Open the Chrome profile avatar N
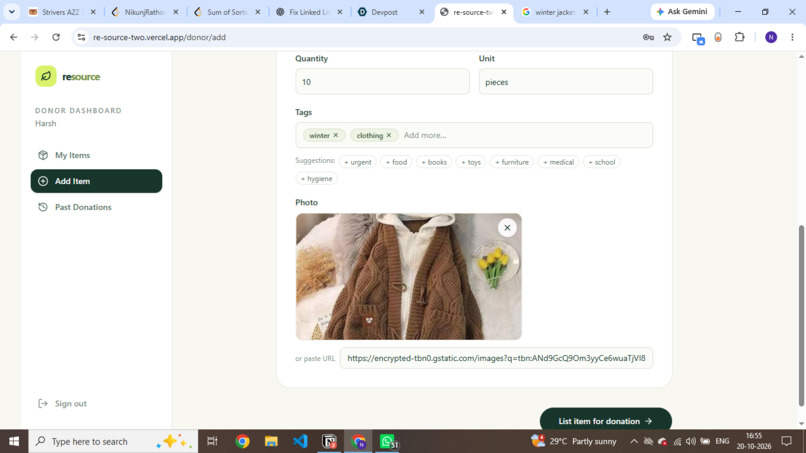806x453 pixels. [x=771, y=37]
